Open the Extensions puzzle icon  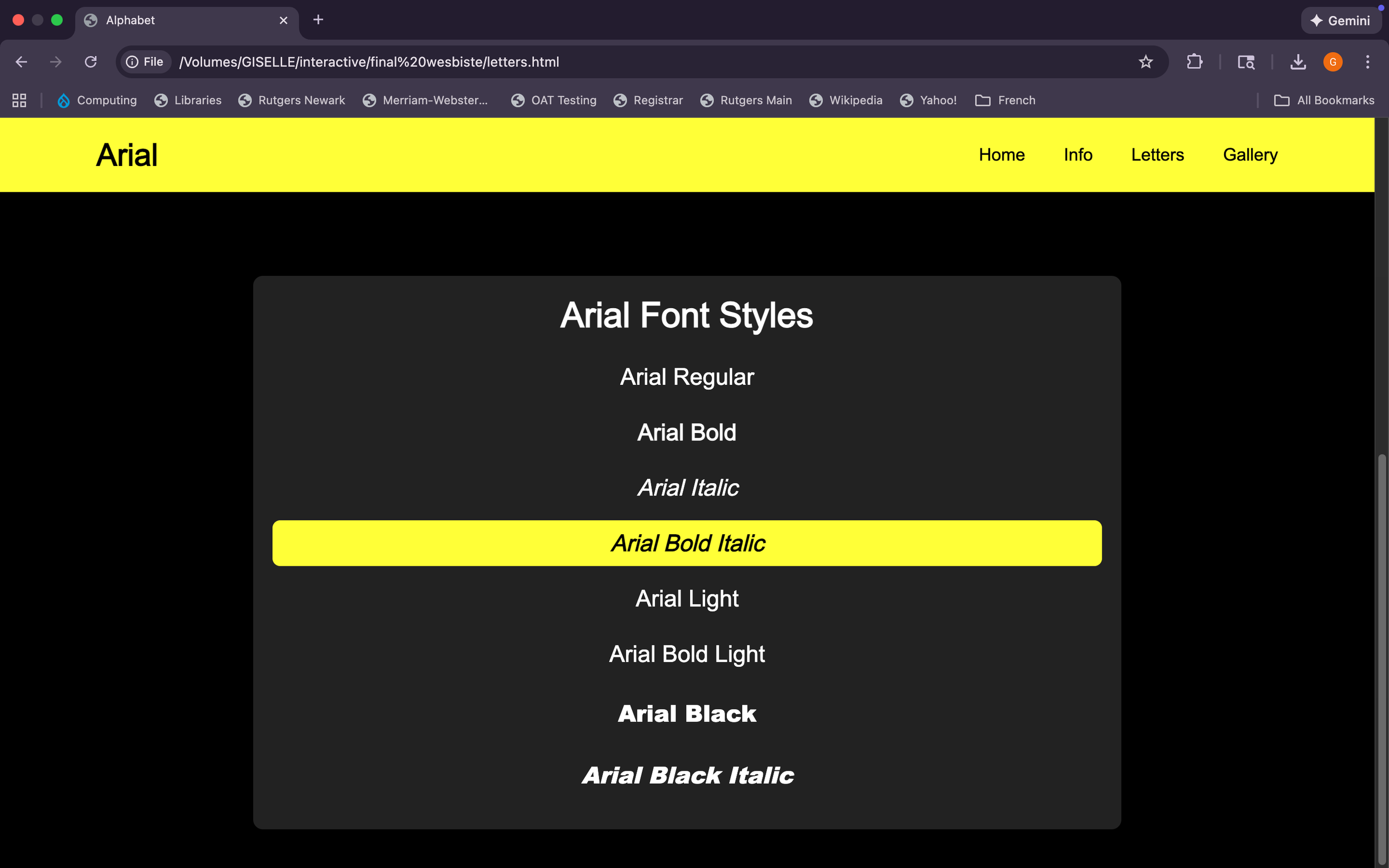pyautogui.click(x=1195, y=62)
